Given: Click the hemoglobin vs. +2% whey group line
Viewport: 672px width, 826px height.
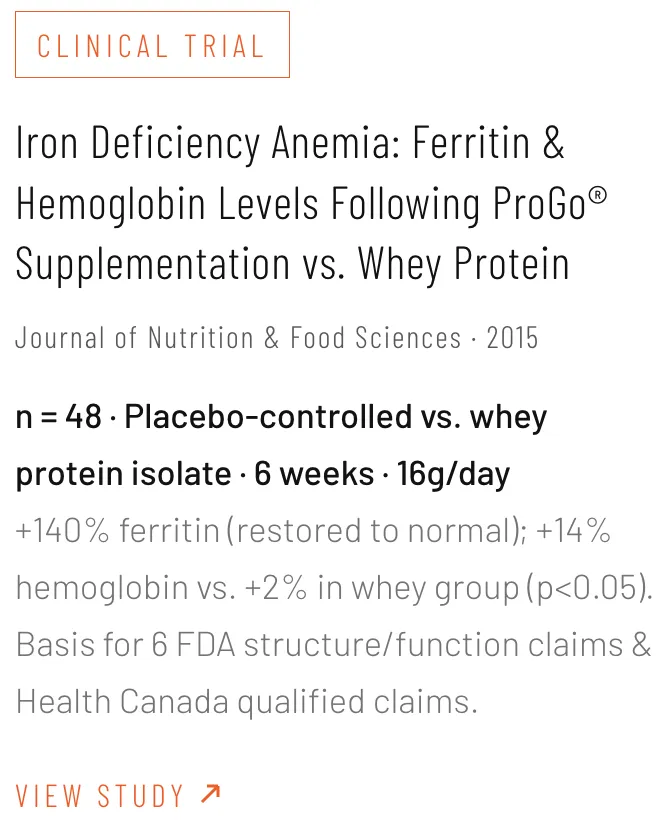Looking at the screenshot, I should [267, 588].
